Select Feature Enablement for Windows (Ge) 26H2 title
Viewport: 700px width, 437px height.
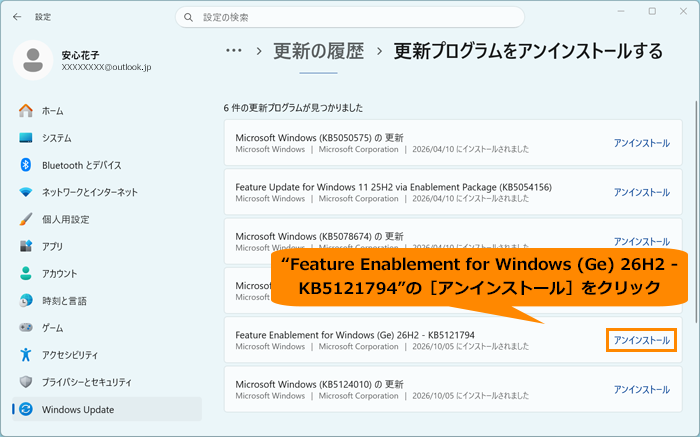[x=355, y=335]
